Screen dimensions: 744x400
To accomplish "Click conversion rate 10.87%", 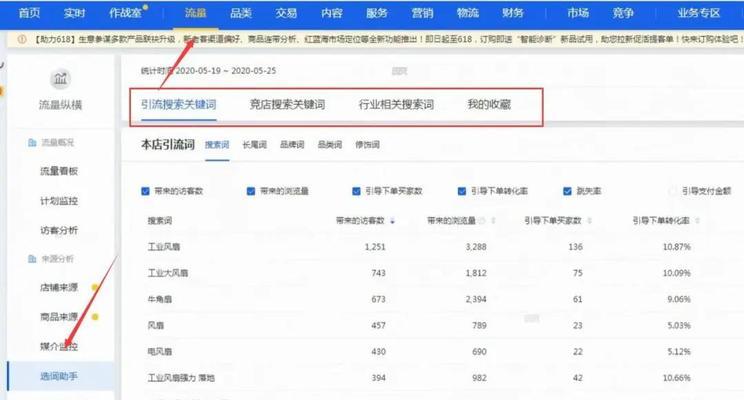I will point(677,247).
